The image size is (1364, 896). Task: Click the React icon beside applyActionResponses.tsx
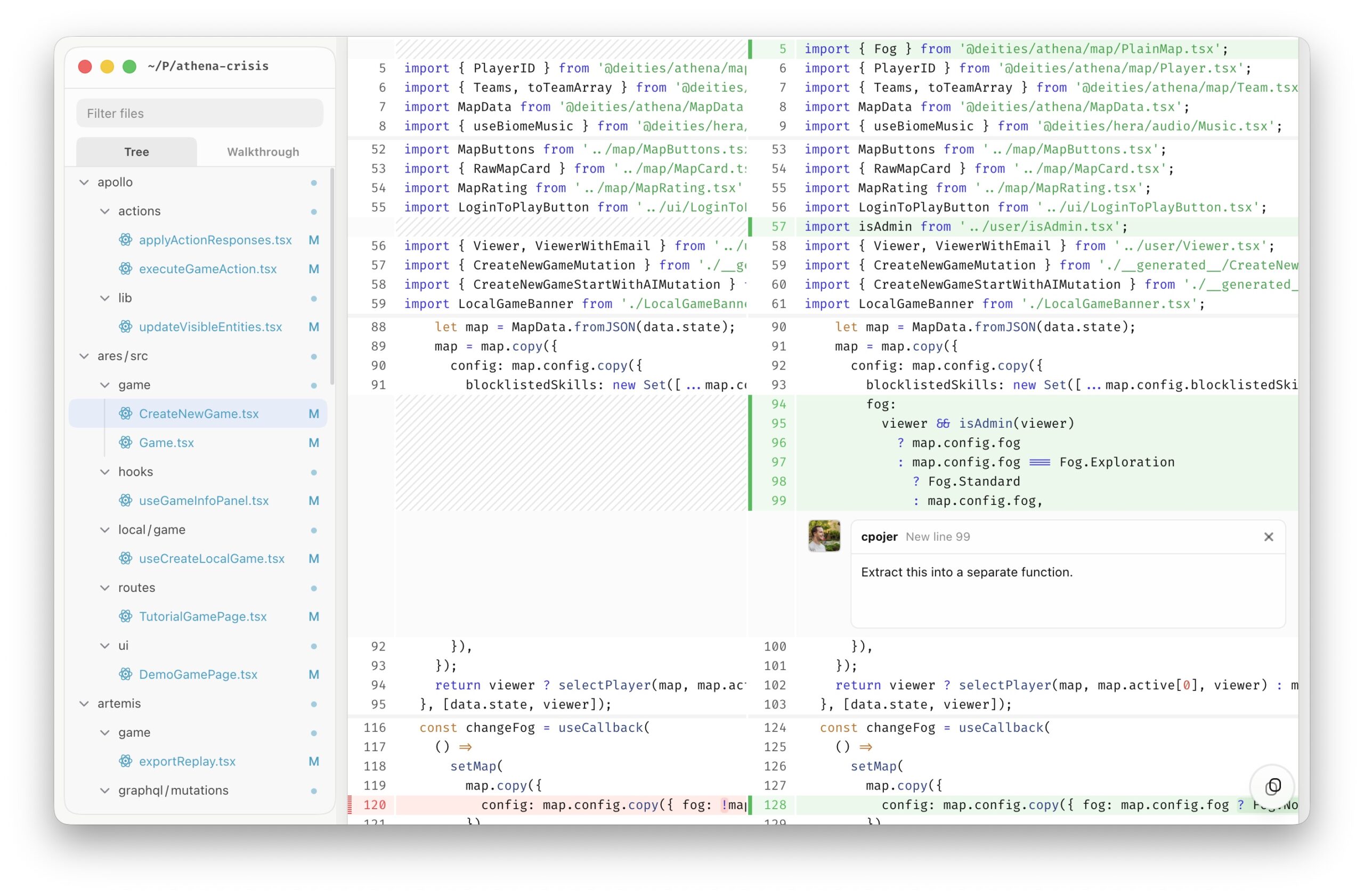(126, 240)
